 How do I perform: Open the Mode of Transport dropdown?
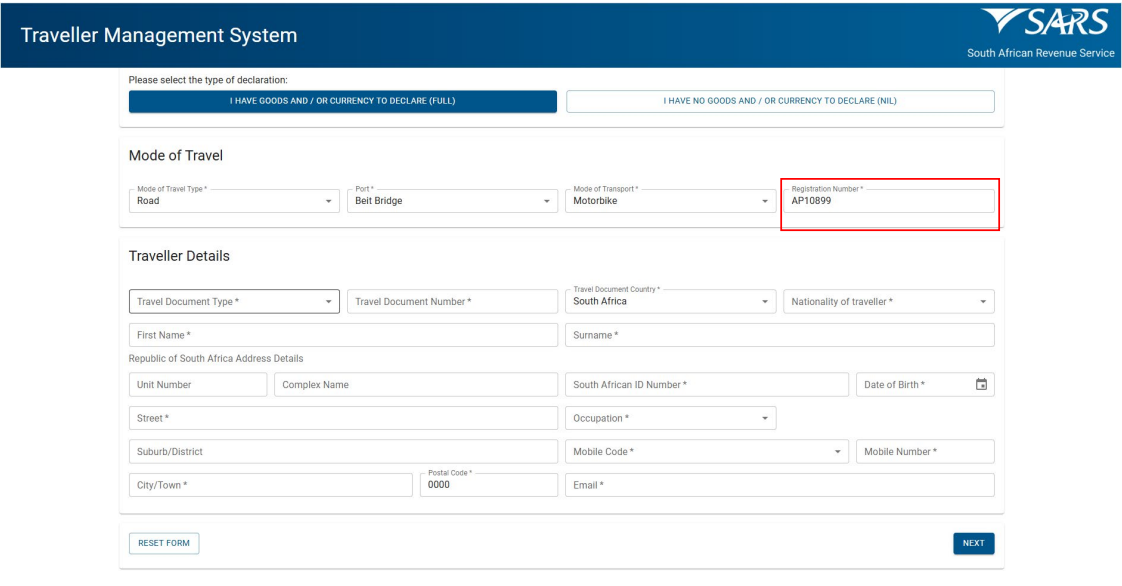[670, 201]
